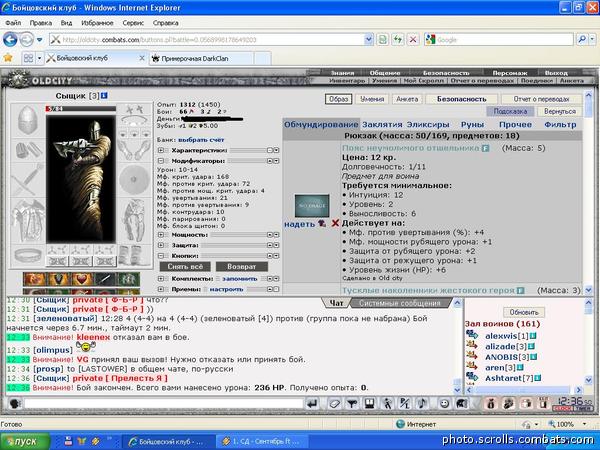Click the IE stop loading X icon
The image size is (600, 450).
tap(413, 39)
